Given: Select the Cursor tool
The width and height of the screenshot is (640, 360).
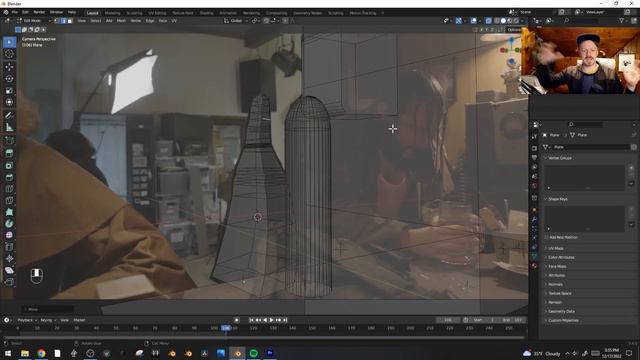Looking at the screenshot, I should click(9, 54).
